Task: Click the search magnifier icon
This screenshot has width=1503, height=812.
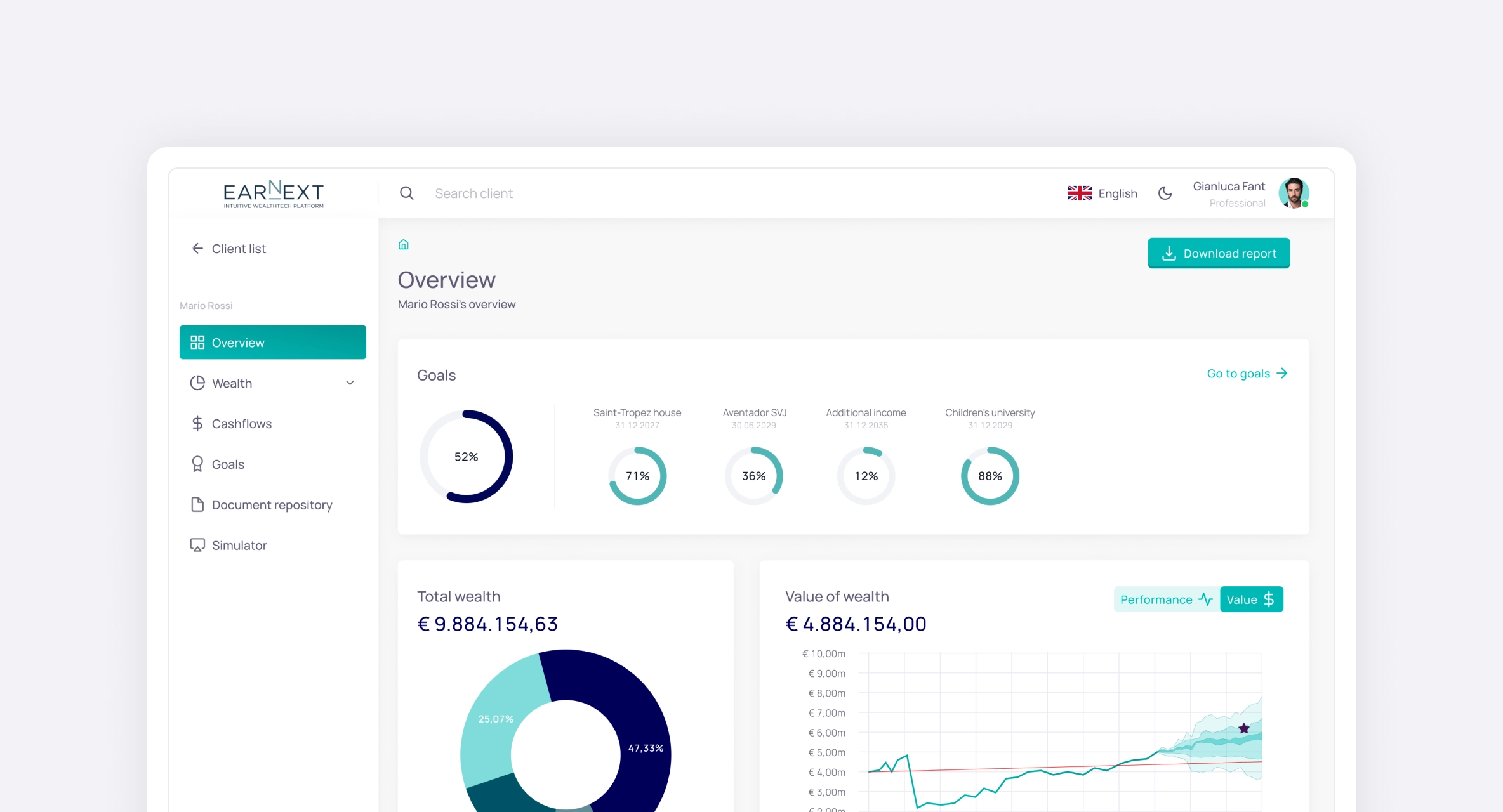Action: (406, 193)
